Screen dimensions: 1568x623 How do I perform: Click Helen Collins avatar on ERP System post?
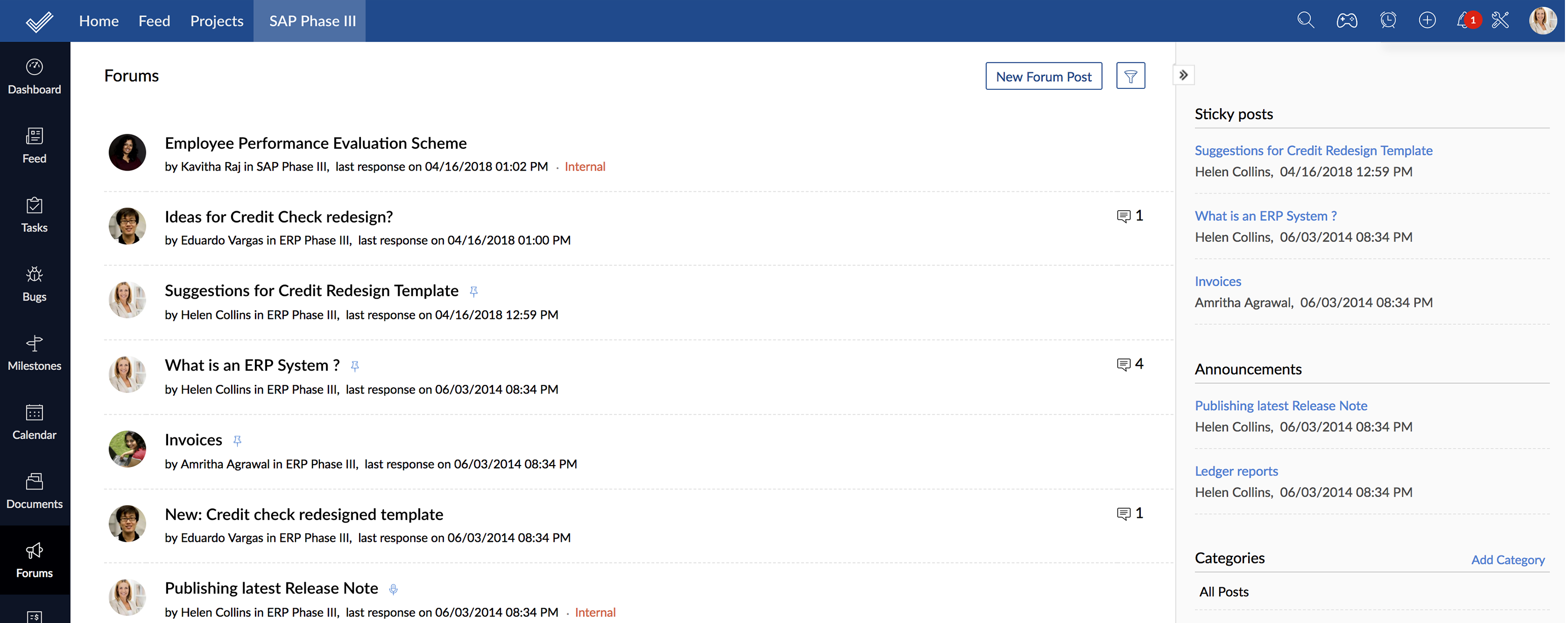click(x=127, y=375)
